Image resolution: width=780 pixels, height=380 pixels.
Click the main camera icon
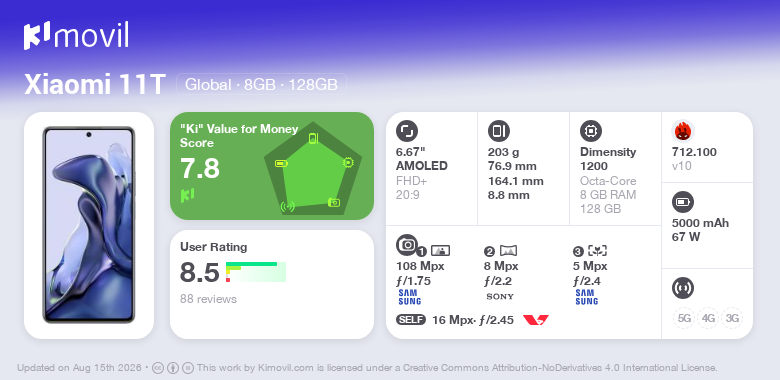coord(407,244)
